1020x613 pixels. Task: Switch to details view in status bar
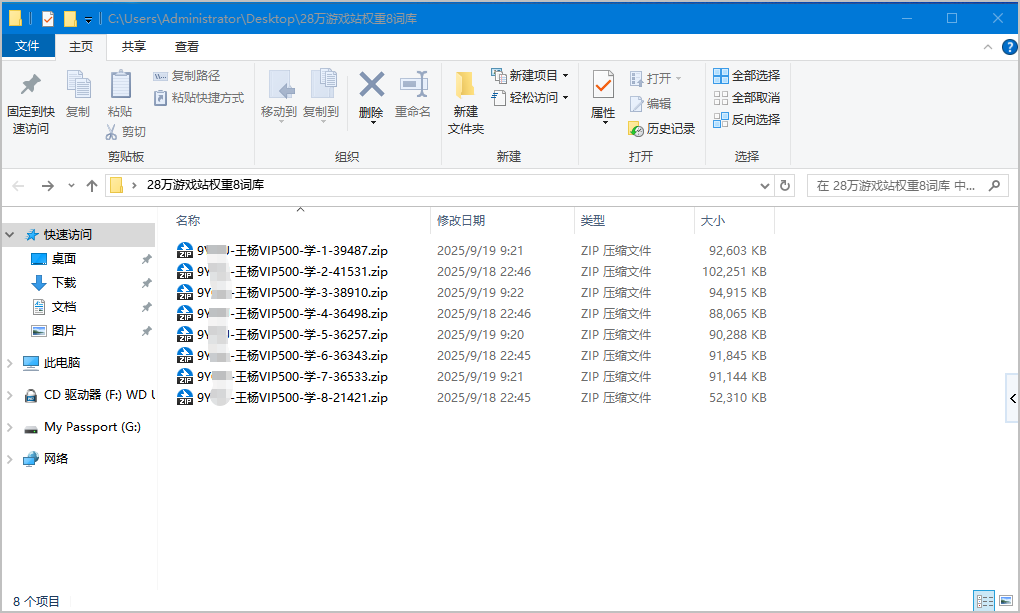(984, 601)
